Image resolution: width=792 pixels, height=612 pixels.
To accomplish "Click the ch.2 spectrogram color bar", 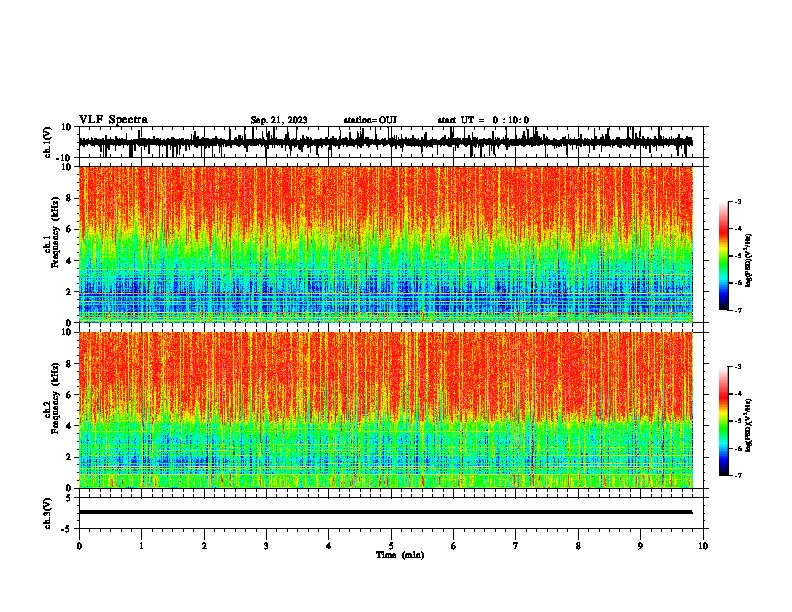I will pos(723,421).
